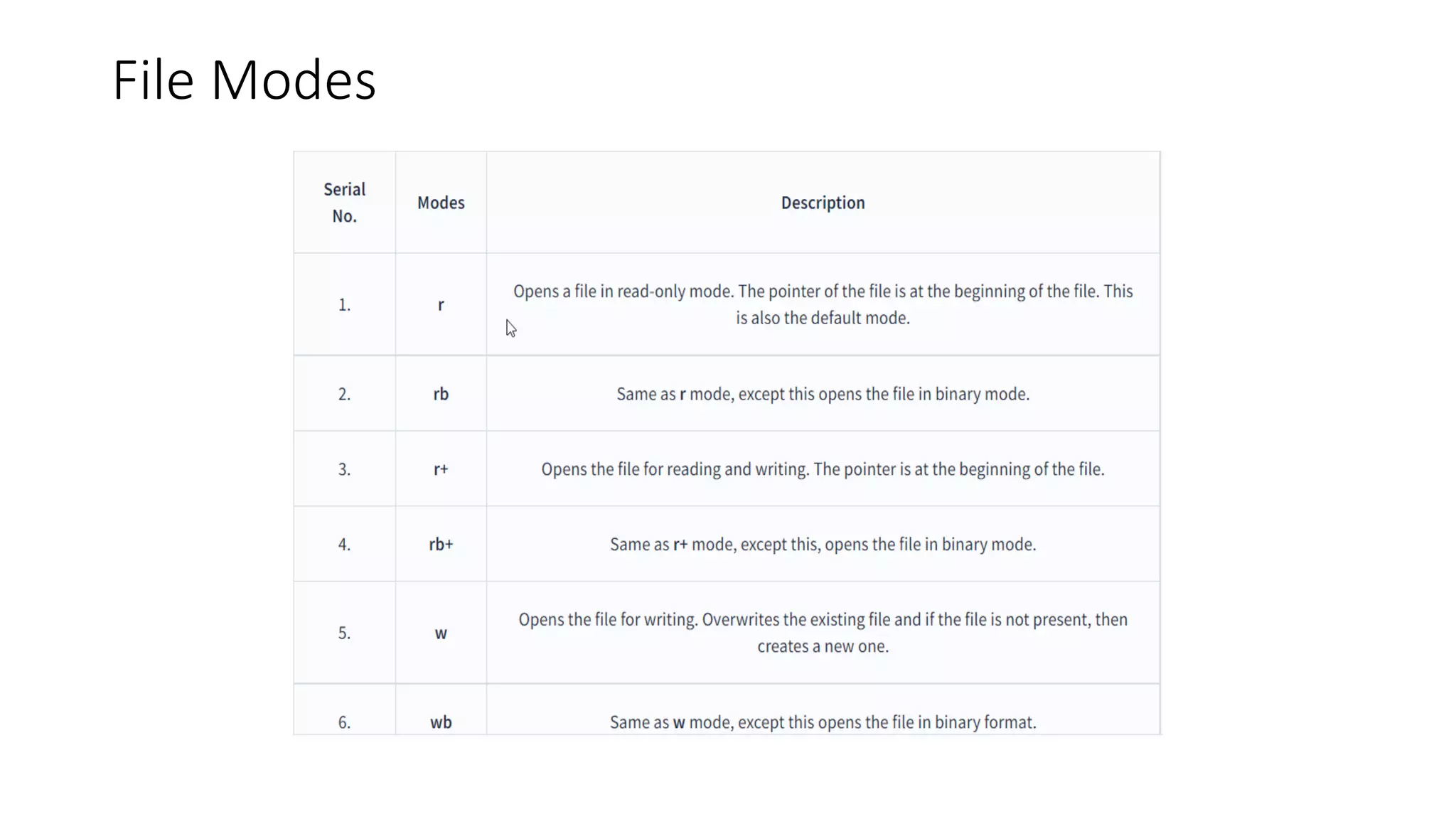Click the Description column header
This screenshot has height=819, width=1456.
(823, 203)
